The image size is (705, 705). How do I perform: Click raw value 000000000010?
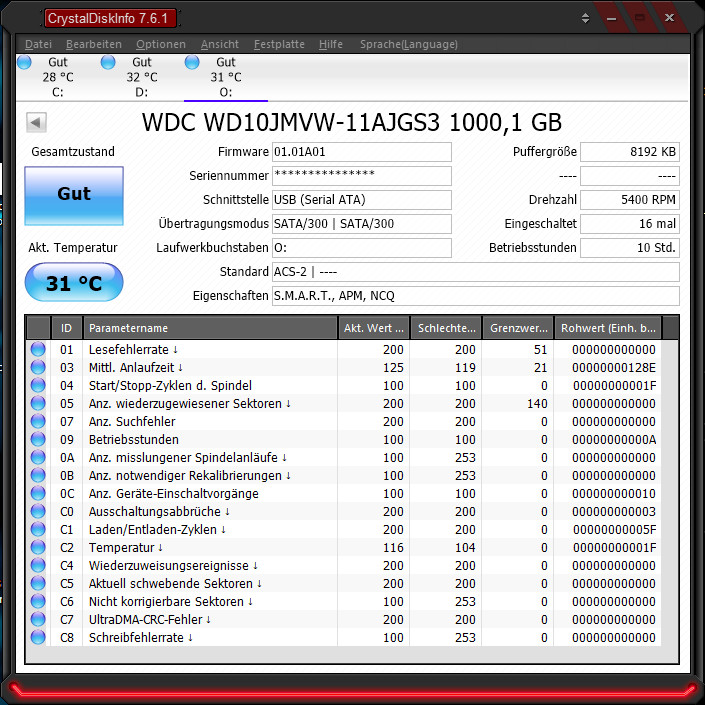click(x=614, y=494)
